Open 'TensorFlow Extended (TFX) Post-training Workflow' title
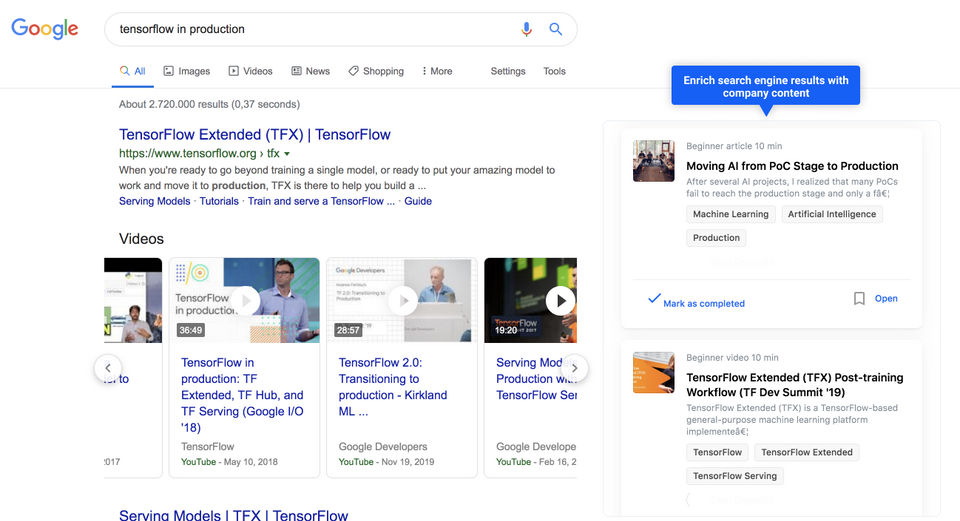This screenshot has width=960, height=521. pos(795,384)
